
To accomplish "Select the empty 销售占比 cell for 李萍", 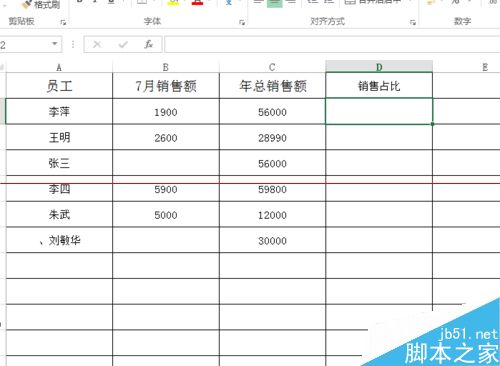I will tap(379, 112).
